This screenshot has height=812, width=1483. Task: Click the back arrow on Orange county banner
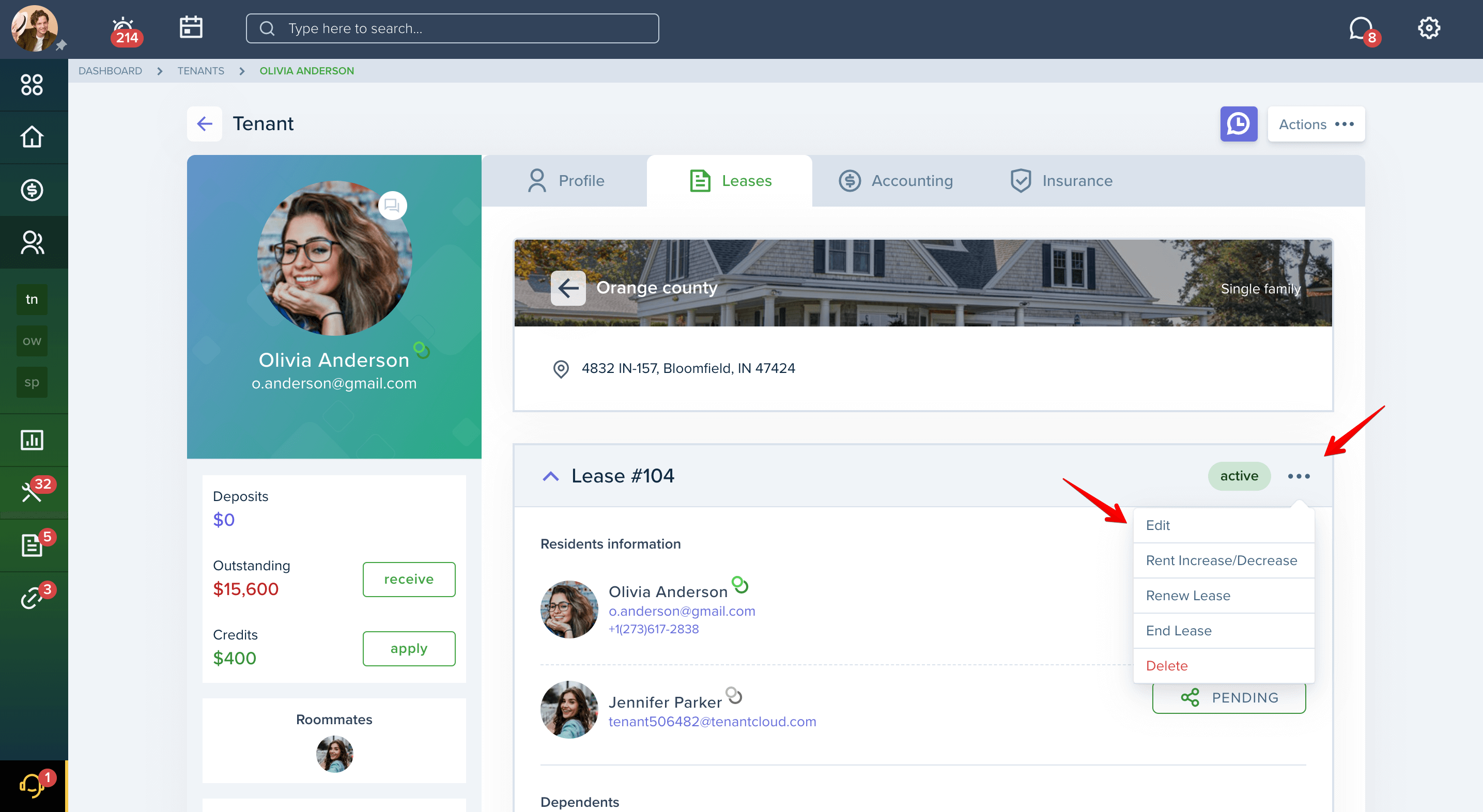pos(568,288)
